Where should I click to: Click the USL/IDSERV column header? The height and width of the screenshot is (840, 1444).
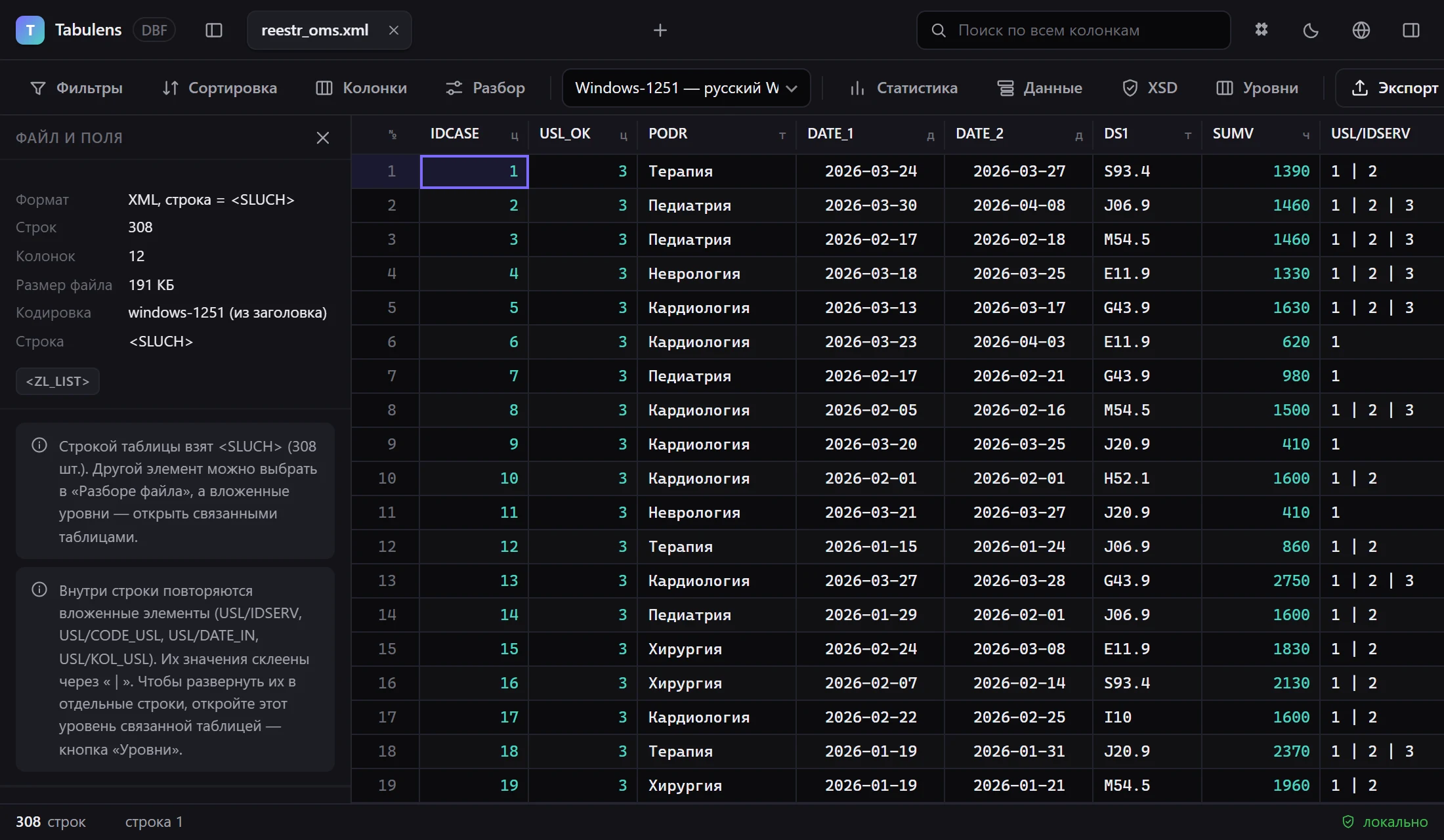tap(1382, 134)
